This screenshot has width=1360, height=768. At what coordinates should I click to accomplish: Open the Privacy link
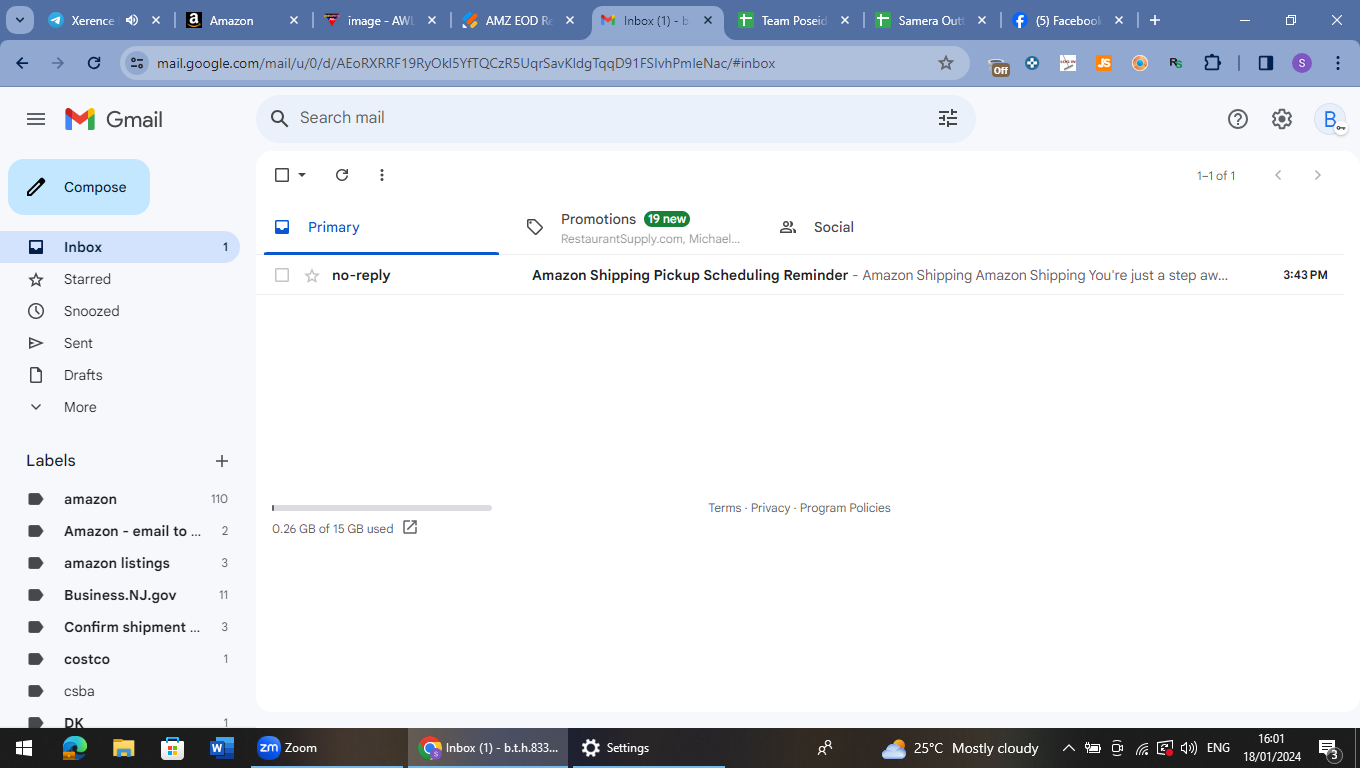tap(770, 508)
